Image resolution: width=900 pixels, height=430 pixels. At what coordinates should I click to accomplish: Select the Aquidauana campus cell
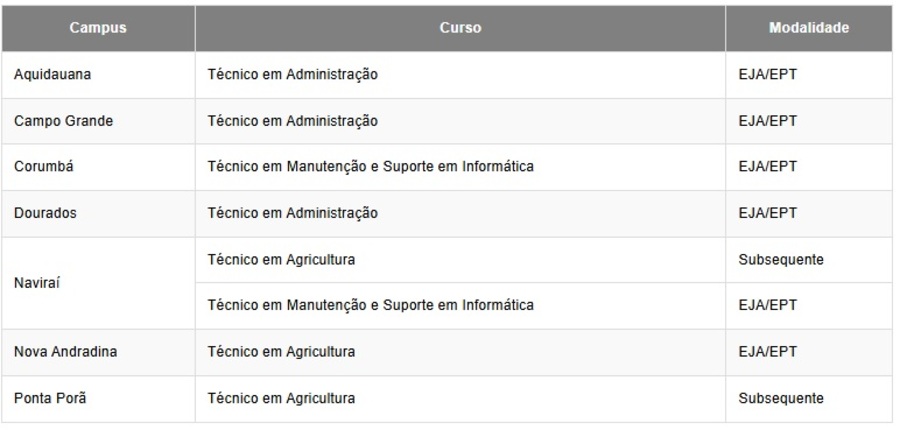point(50,75)
